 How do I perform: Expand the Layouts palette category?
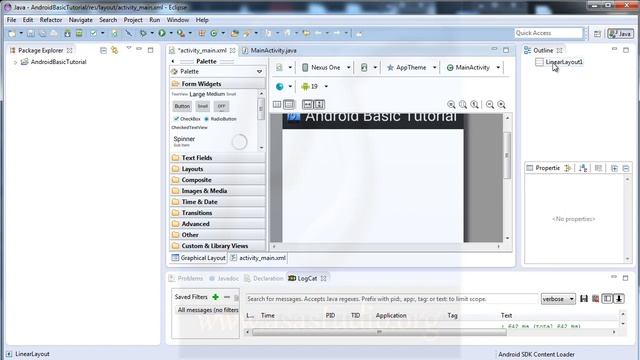coord(218,169)
